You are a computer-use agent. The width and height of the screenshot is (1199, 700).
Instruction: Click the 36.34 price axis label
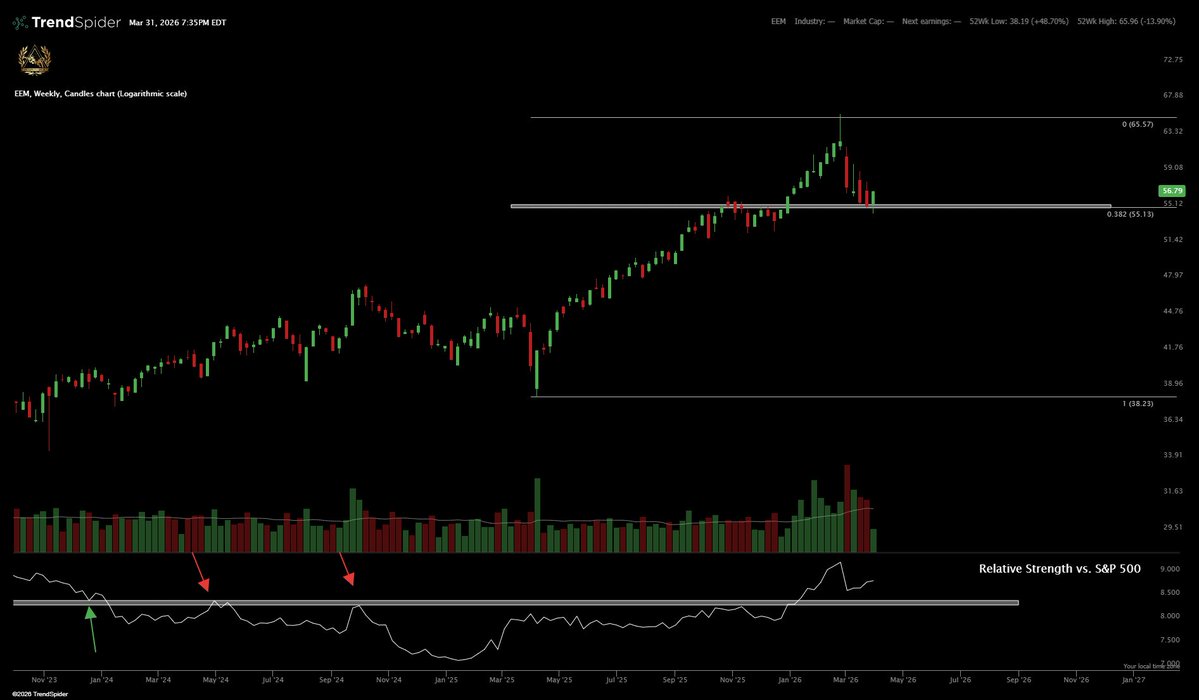tap(1172, 419)
